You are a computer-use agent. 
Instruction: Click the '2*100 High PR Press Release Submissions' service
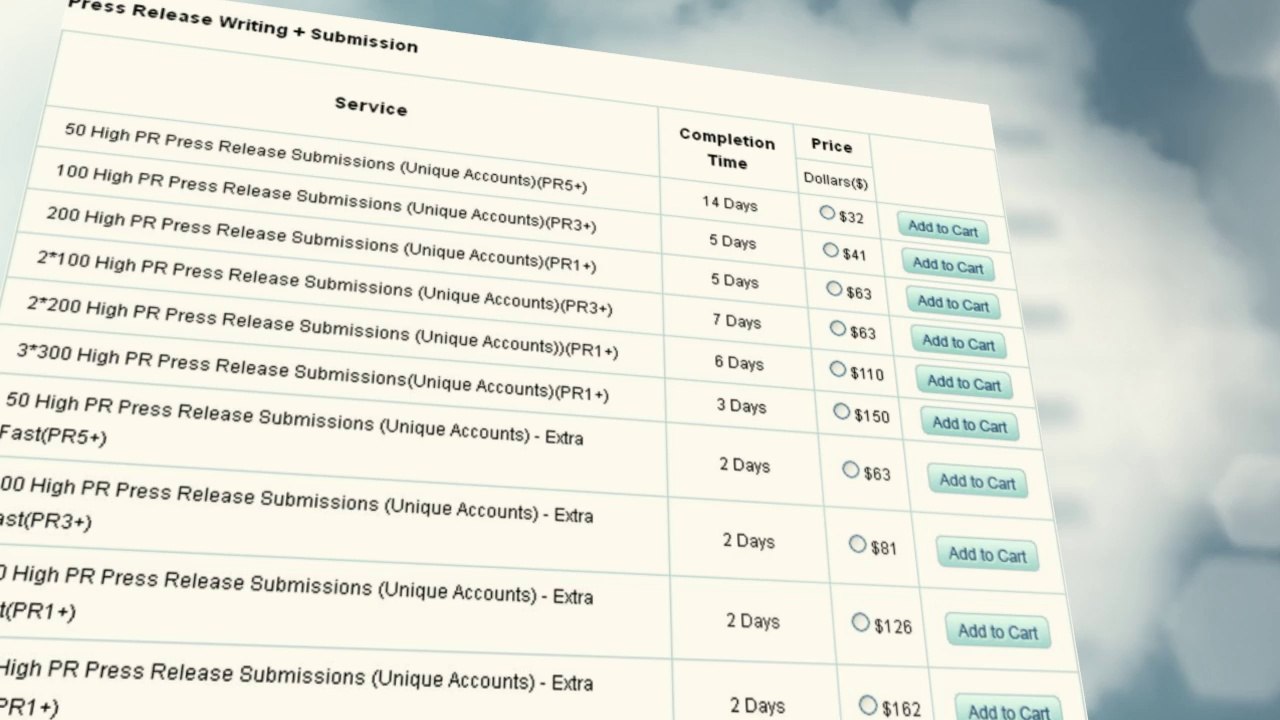pos(325,284)
